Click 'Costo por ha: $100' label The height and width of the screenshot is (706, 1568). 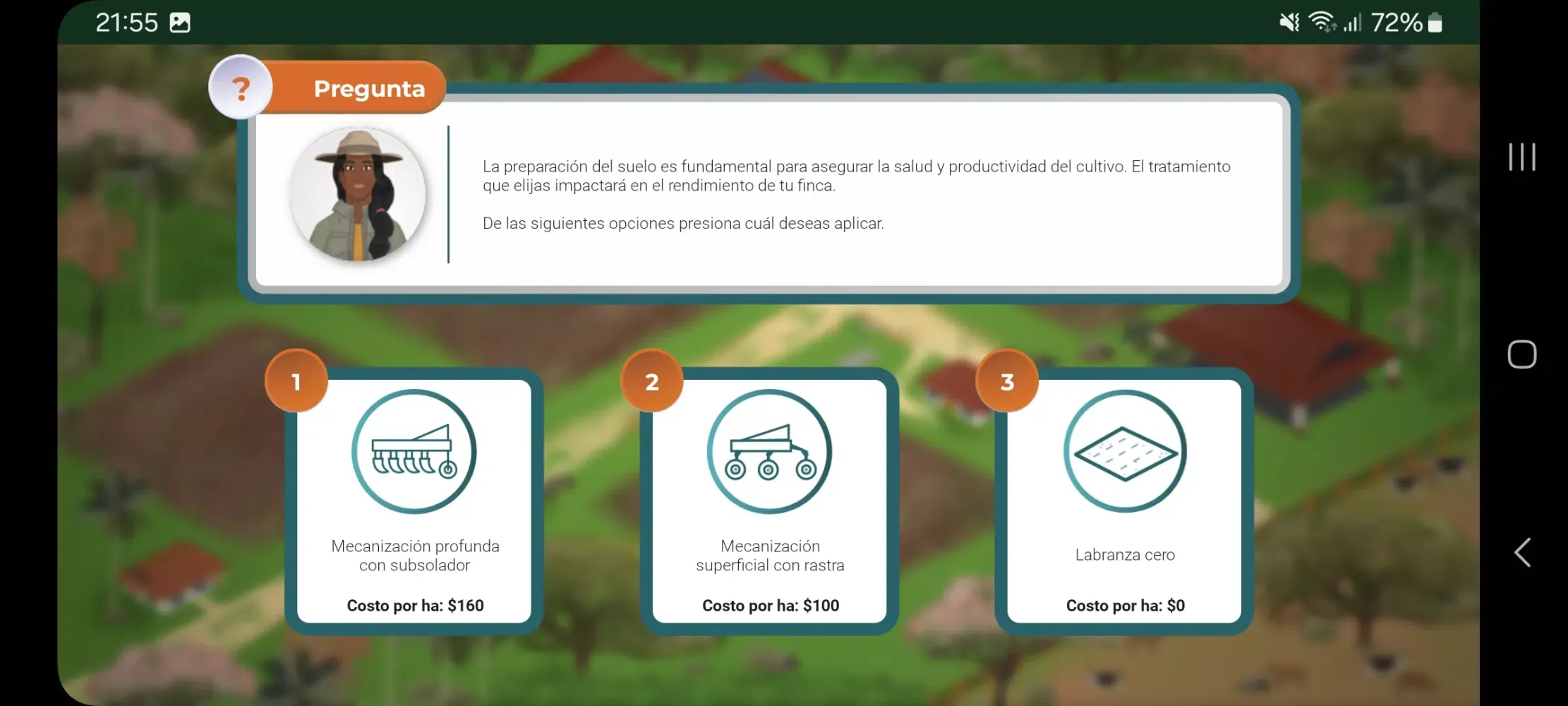click(771, 606)
